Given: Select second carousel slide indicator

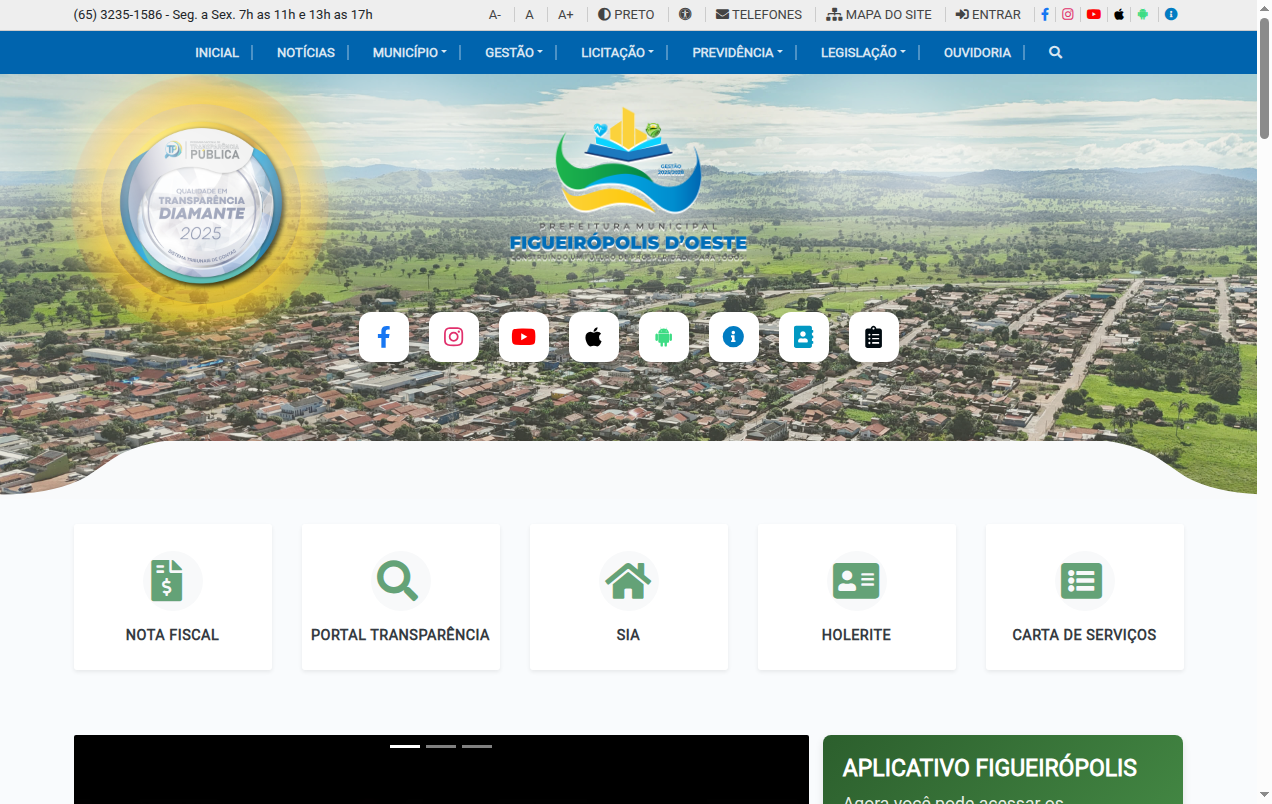Looking at the screenshot, I should point(441,746).
